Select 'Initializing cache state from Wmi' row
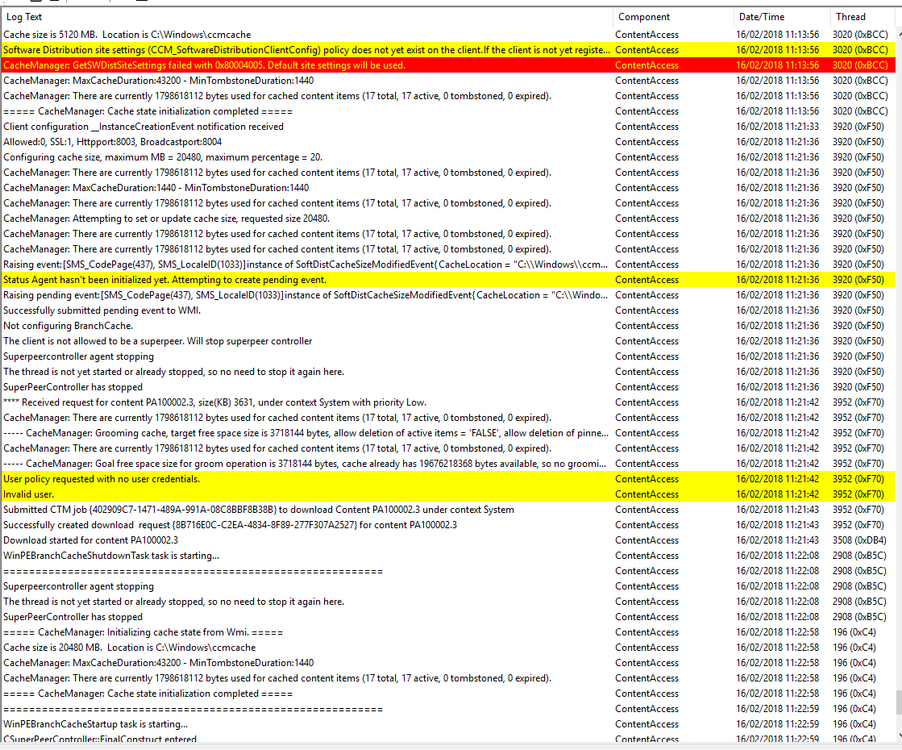 pos(448,632)
